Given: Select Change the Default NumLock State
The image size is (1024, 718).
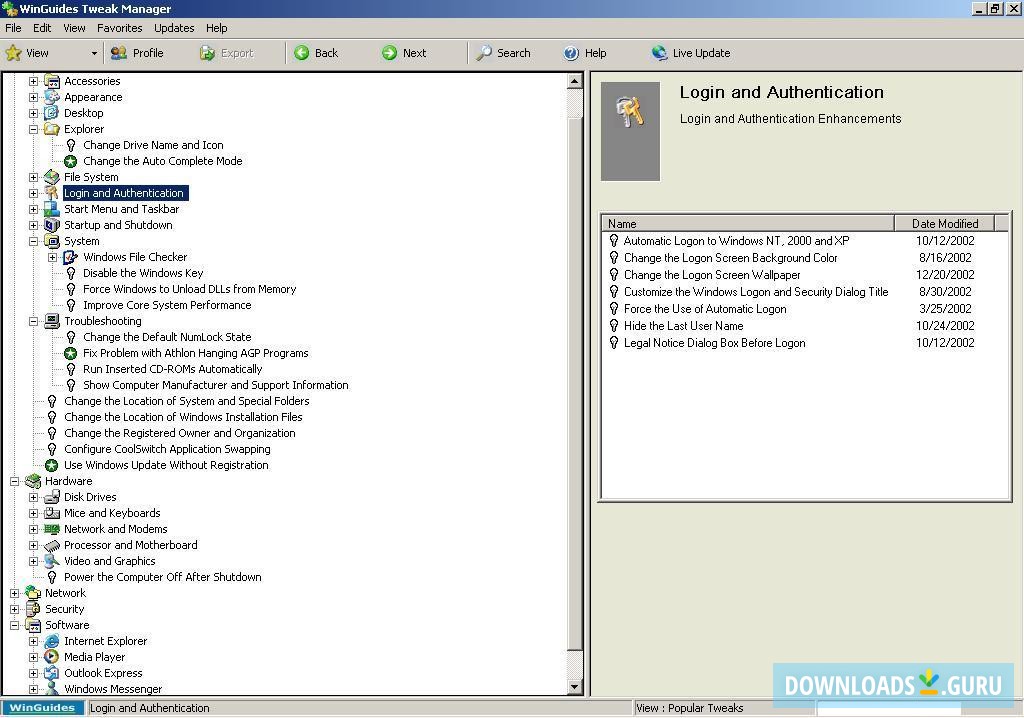Looking at the screenshot, I should pyautogui.click(x=167, y=337).
